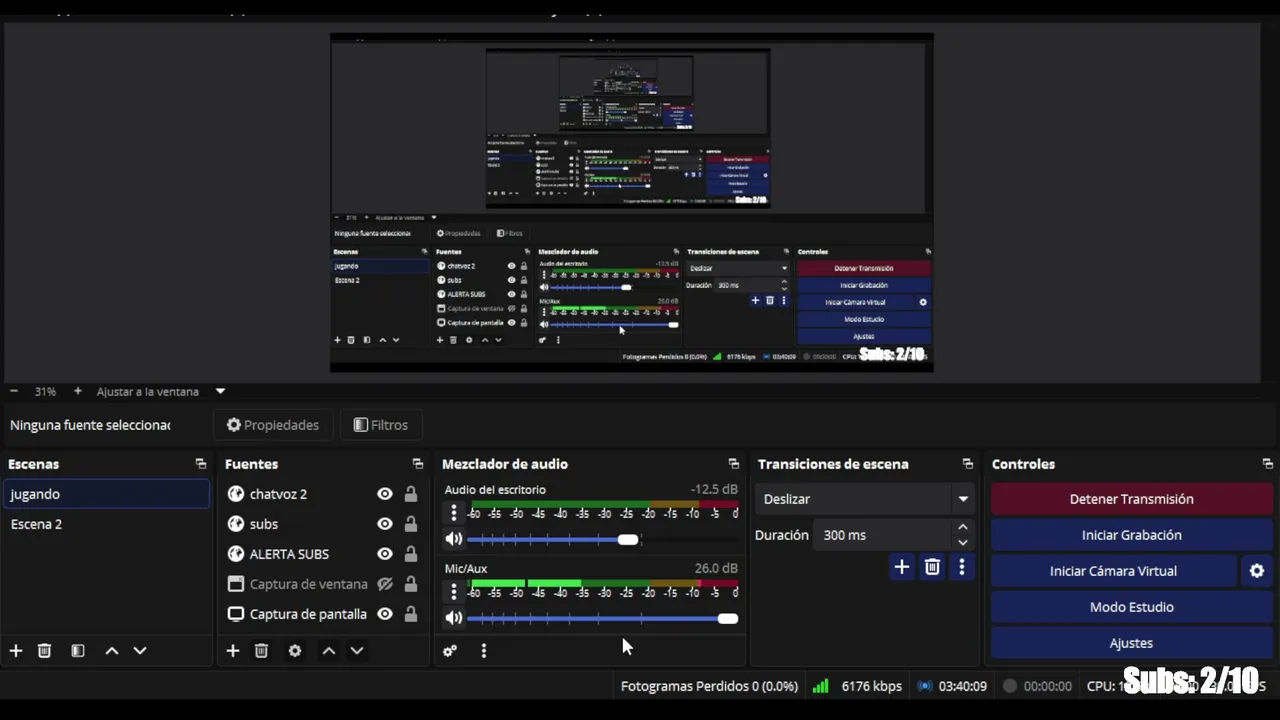Unlock the chatvoz 2 source
The image size is (1280, 720).
410,494
